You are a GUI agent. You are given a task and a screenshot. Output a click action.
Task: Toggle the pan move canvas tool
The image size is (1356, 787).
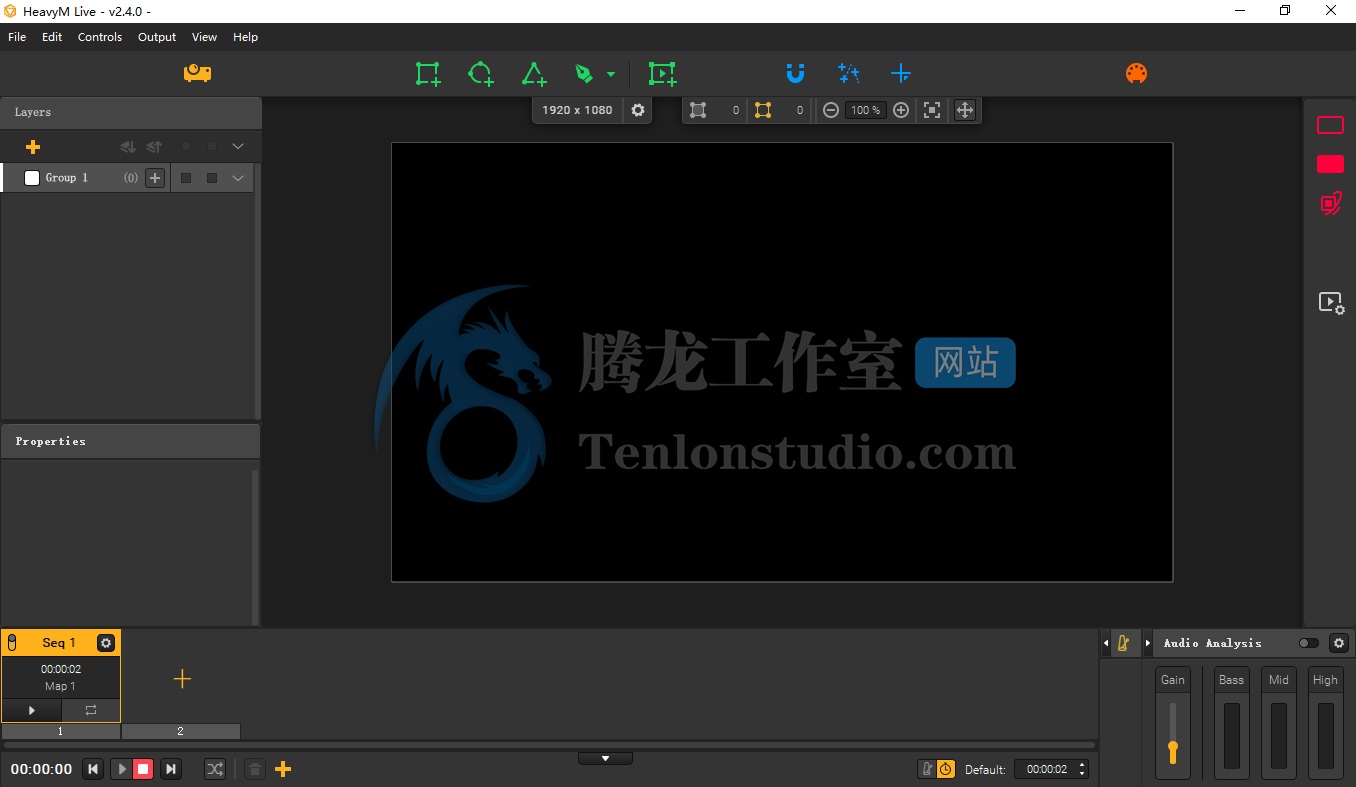(964, 110)
